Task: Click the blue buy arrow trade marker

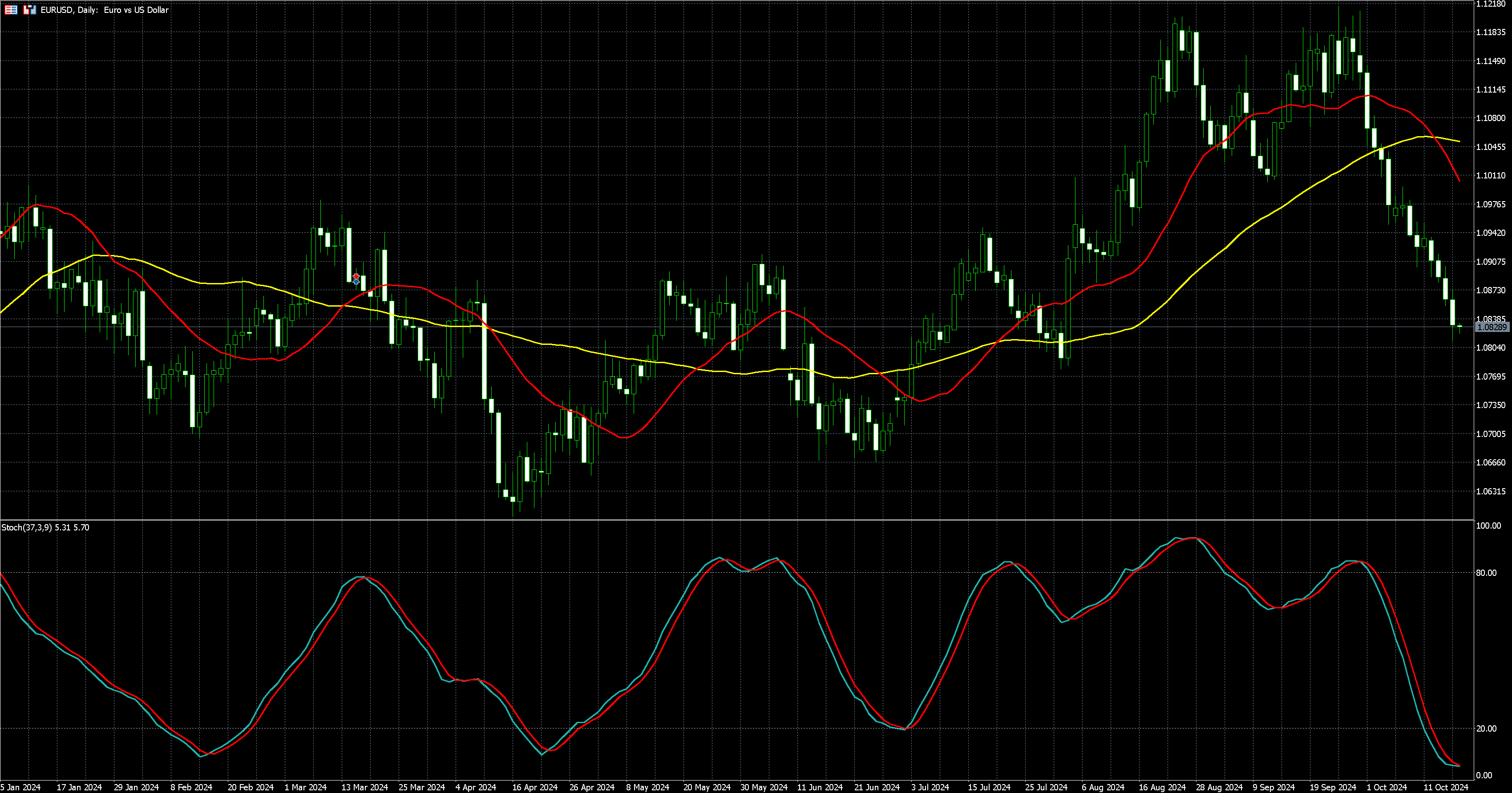Action: (x=356, y=282)
